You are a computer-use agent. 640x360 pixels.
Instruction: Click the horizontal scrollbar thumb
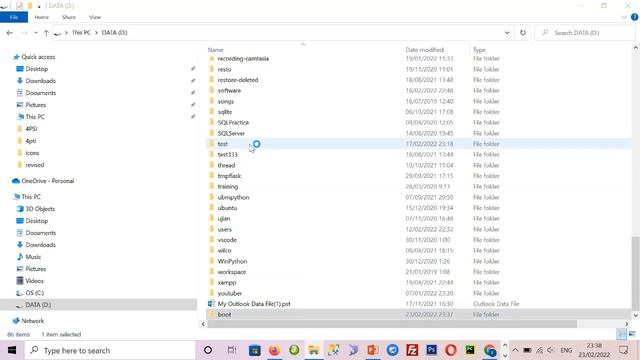click(392, 324)
